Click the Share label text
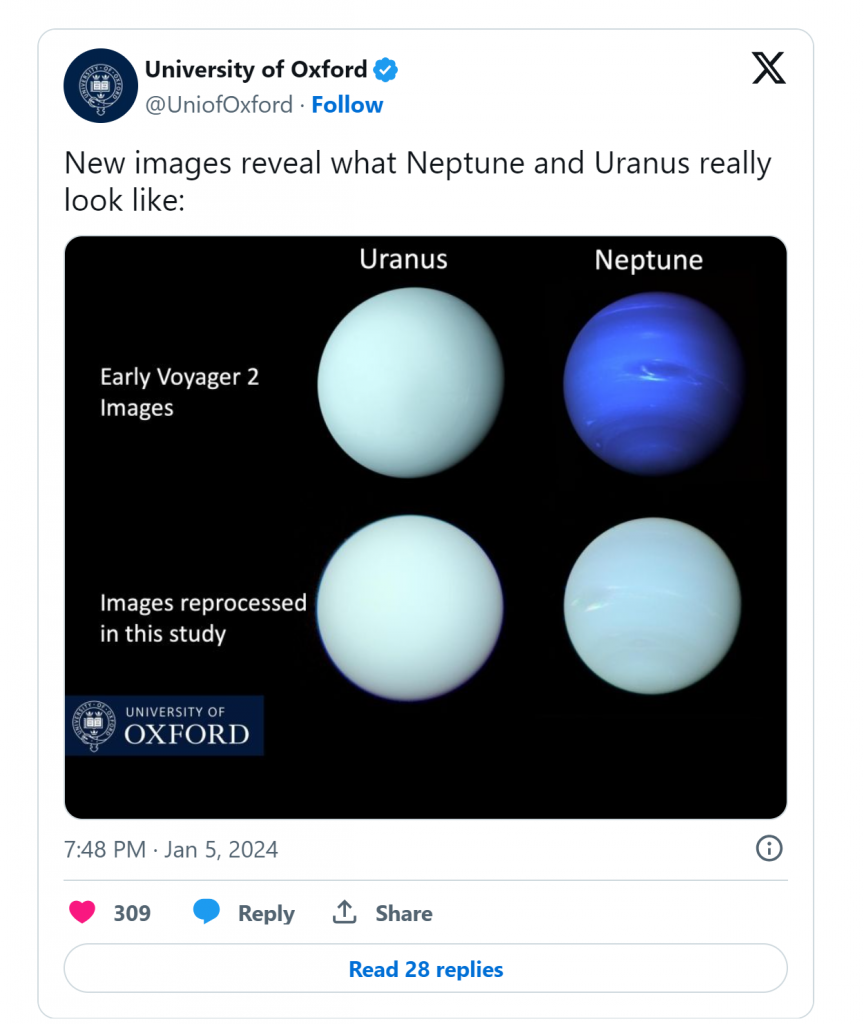The image size is (864, 1024). [x=404, y=913]
